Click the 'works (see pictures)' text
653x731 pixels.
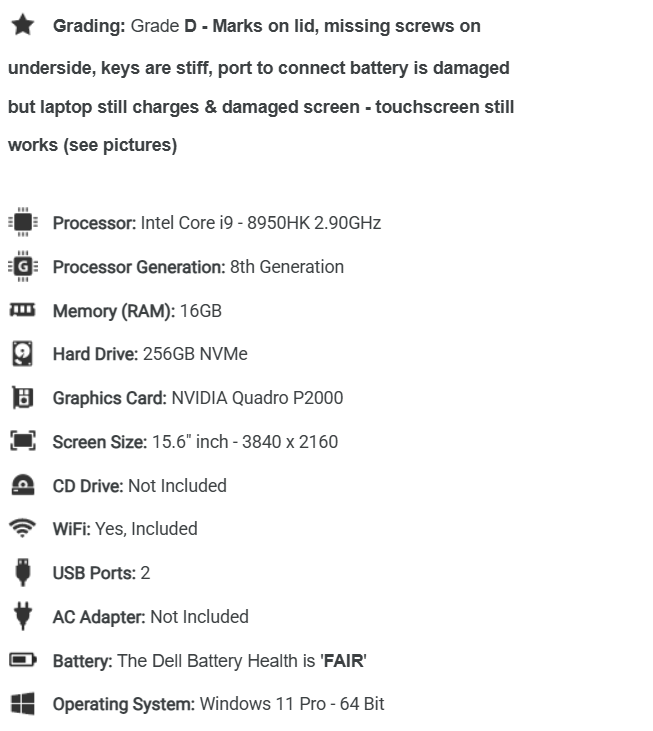(93, 145)
